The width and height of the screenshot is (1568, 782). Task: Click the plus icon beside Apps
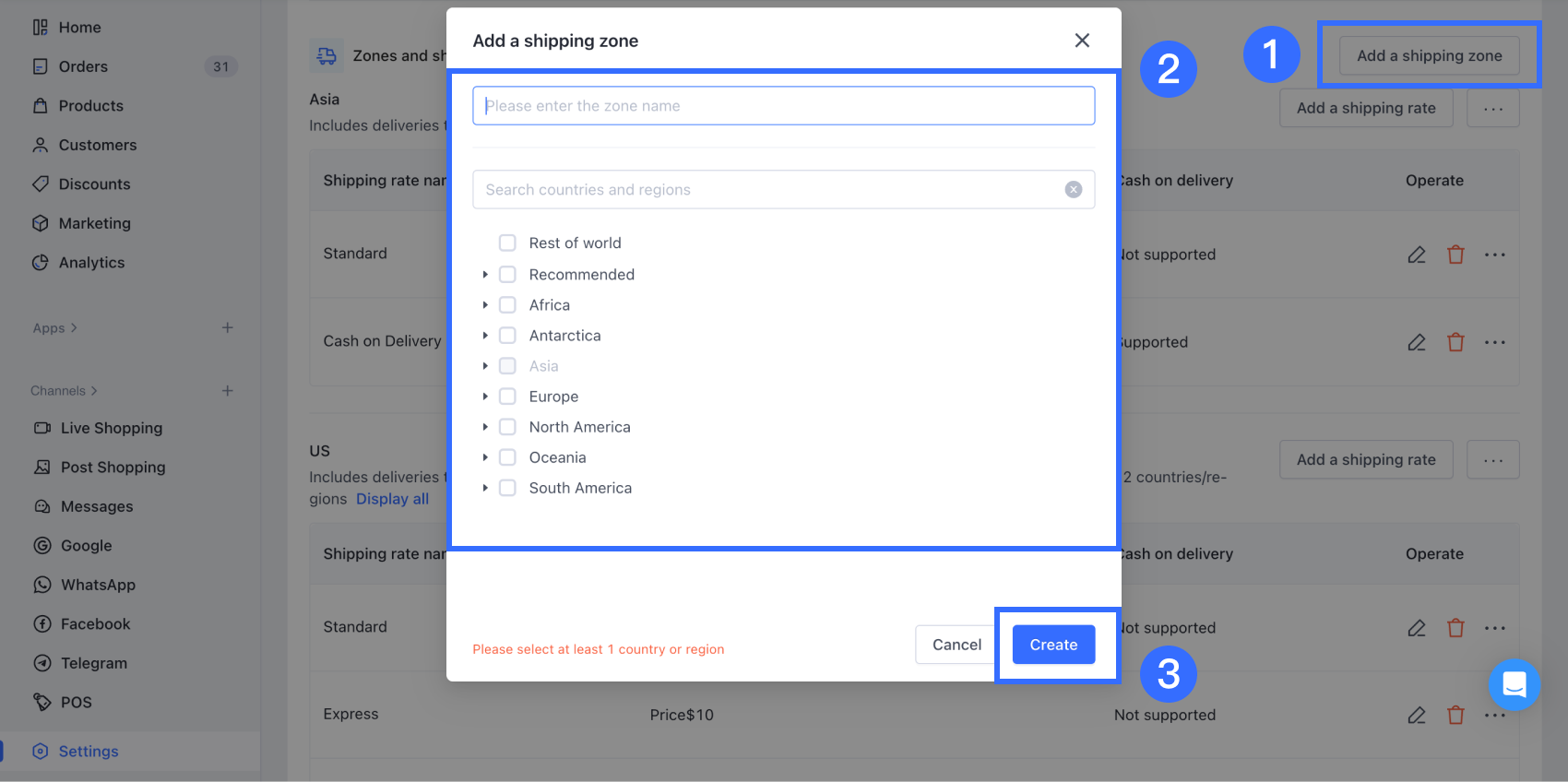click(x=228, y=327)
